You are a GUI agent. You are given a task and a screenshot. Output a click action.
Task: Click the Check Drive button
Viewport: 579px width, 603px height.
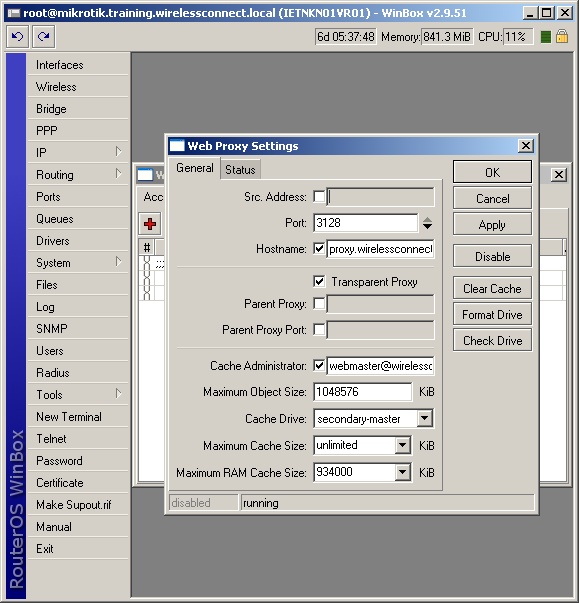tap(492, 340)
